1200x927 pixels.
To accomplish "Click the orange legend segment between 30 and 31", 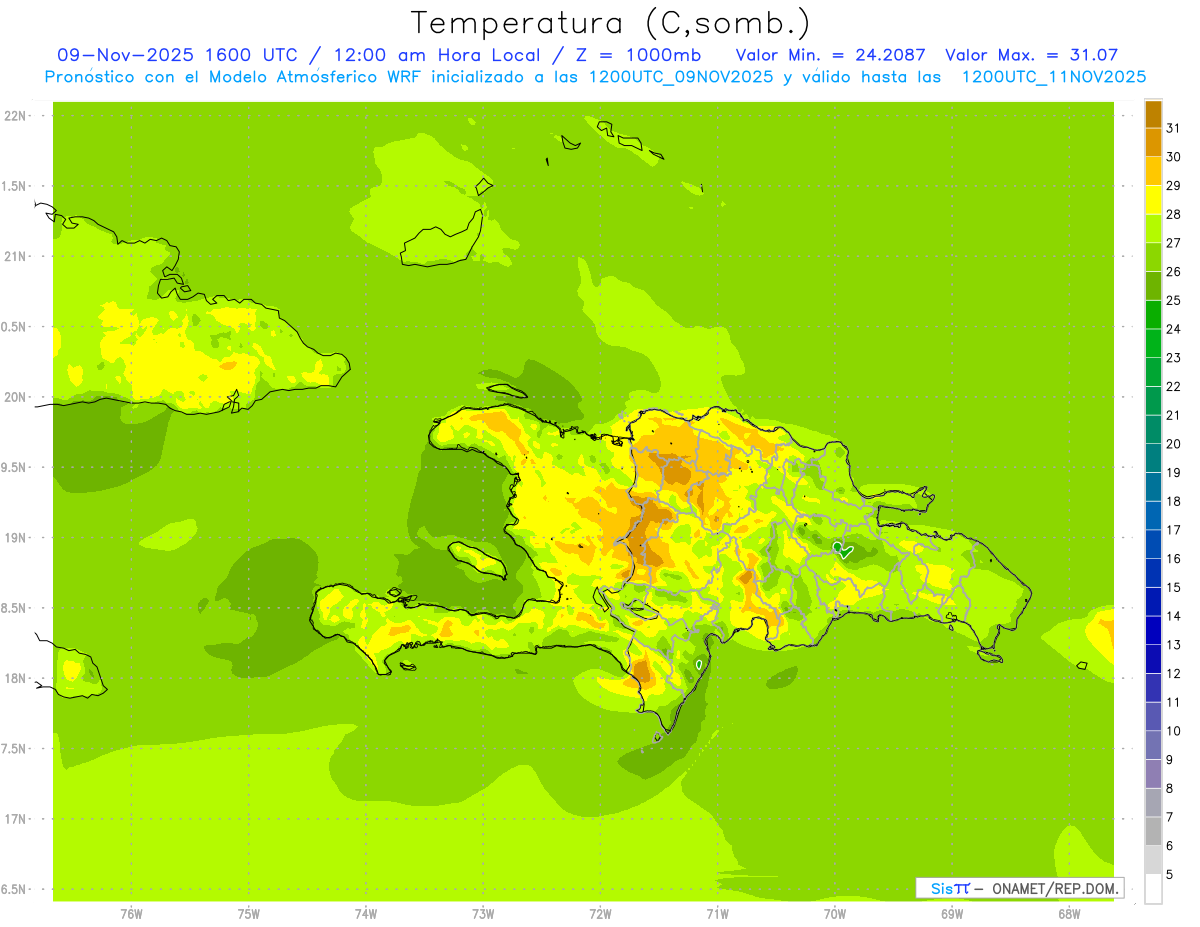I will pos(1153,142).
